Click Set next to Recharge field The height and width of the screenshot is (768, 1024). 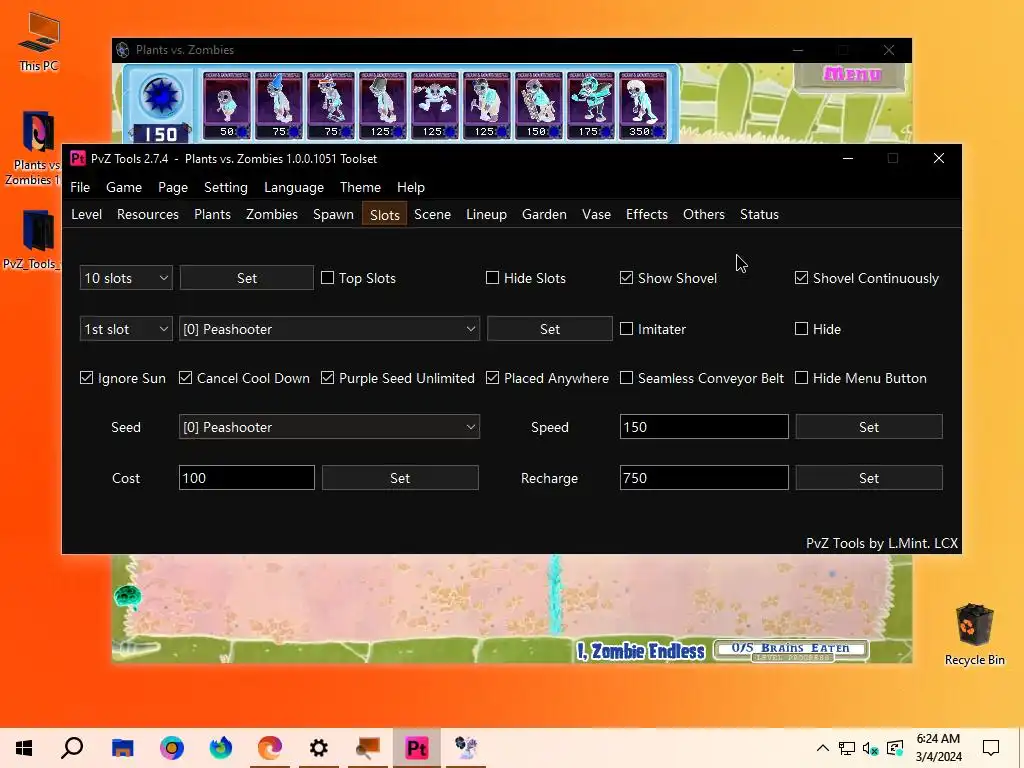(869, 477)
